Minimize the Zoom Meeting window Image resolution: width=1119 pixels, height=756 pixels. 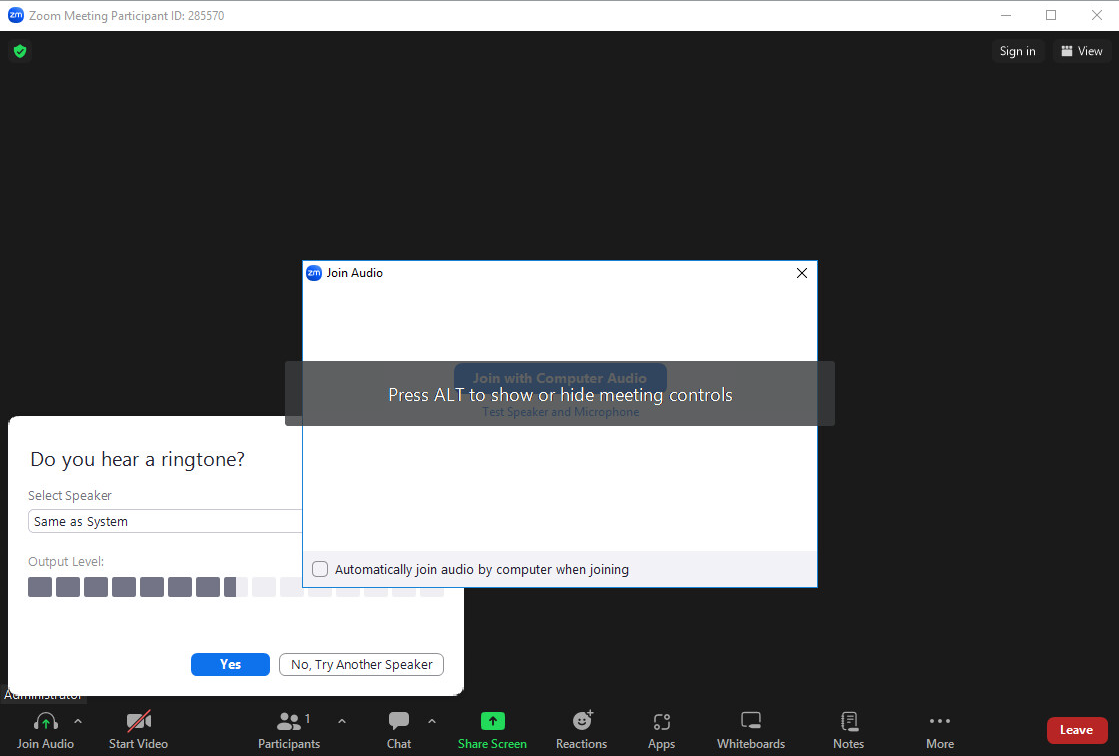[x=1006, y=15]
